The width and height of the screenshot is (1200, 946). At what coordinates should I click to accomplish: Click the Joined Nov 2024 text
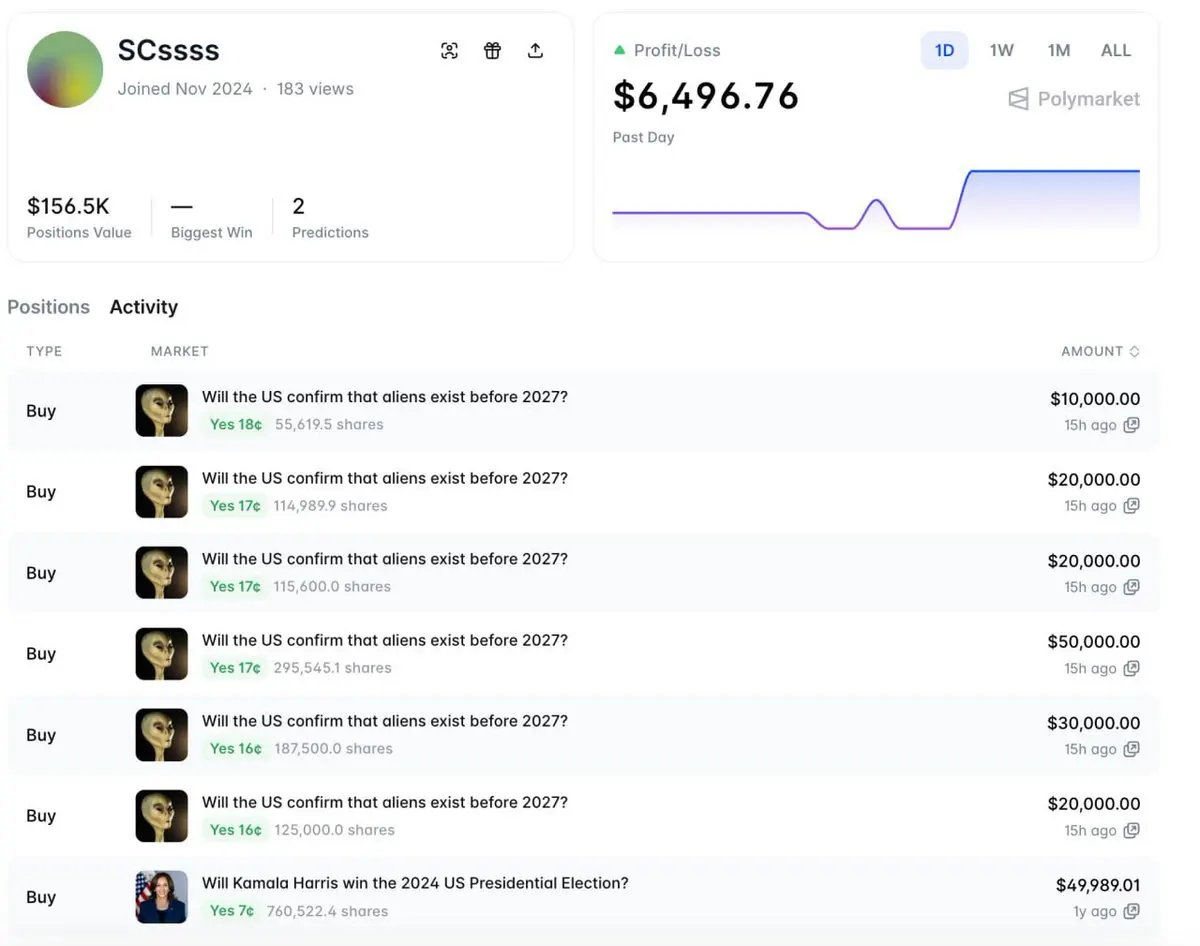[x=185, y=88]
